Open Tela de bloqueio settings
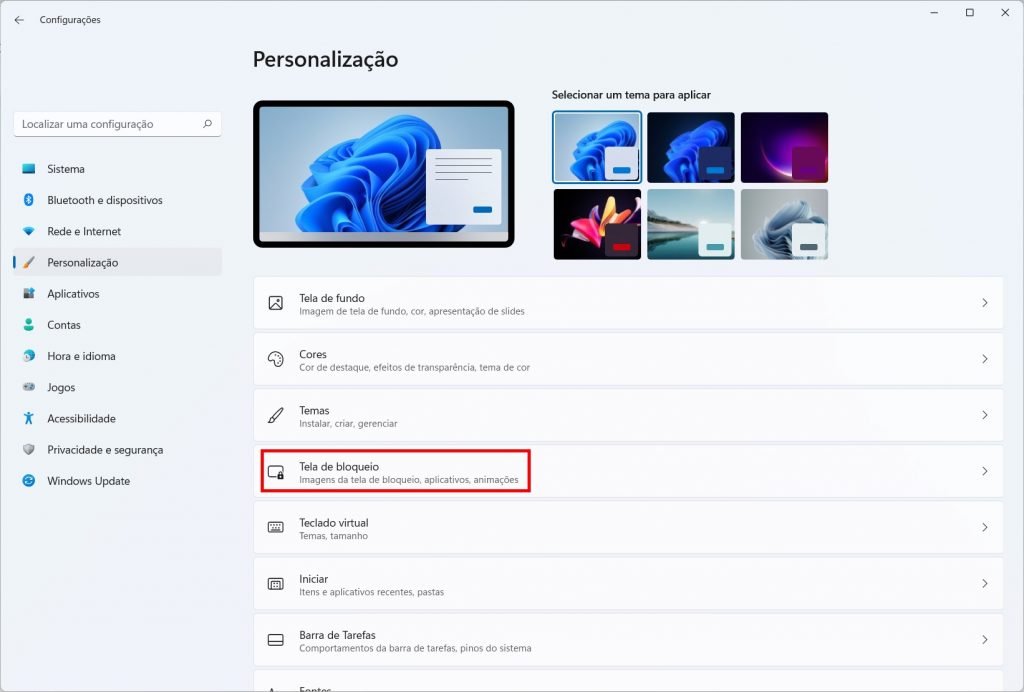The height and width of the screenshot is (692, 1024). click(x=628, y=471)
